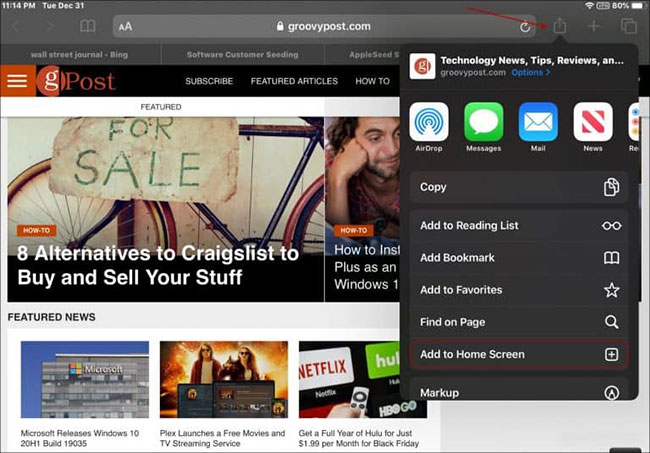Image resolution: width=650 pixels, height=453 pixels.
Task: Click the gPost site logo
Action: pos(76,81)
